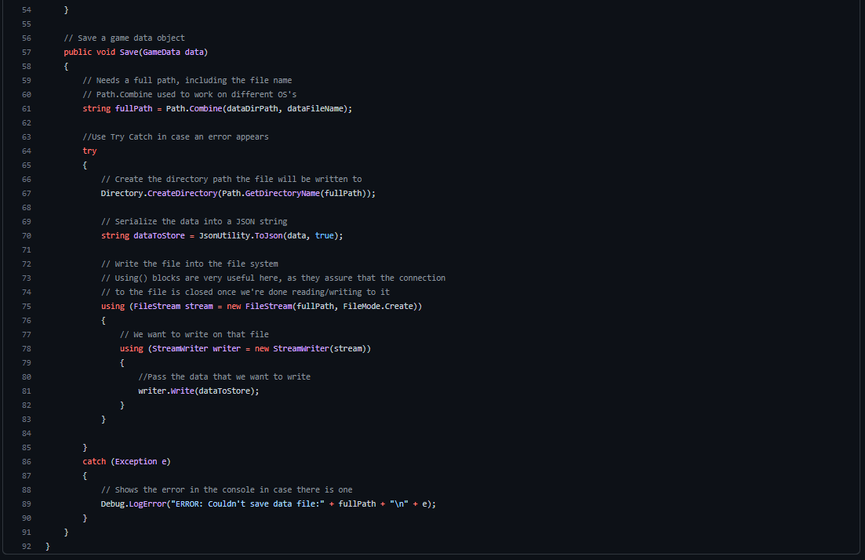This screenshot has width=865, height=560.
Task: Click CreateDirectory method call
Action: pos(182,194)
